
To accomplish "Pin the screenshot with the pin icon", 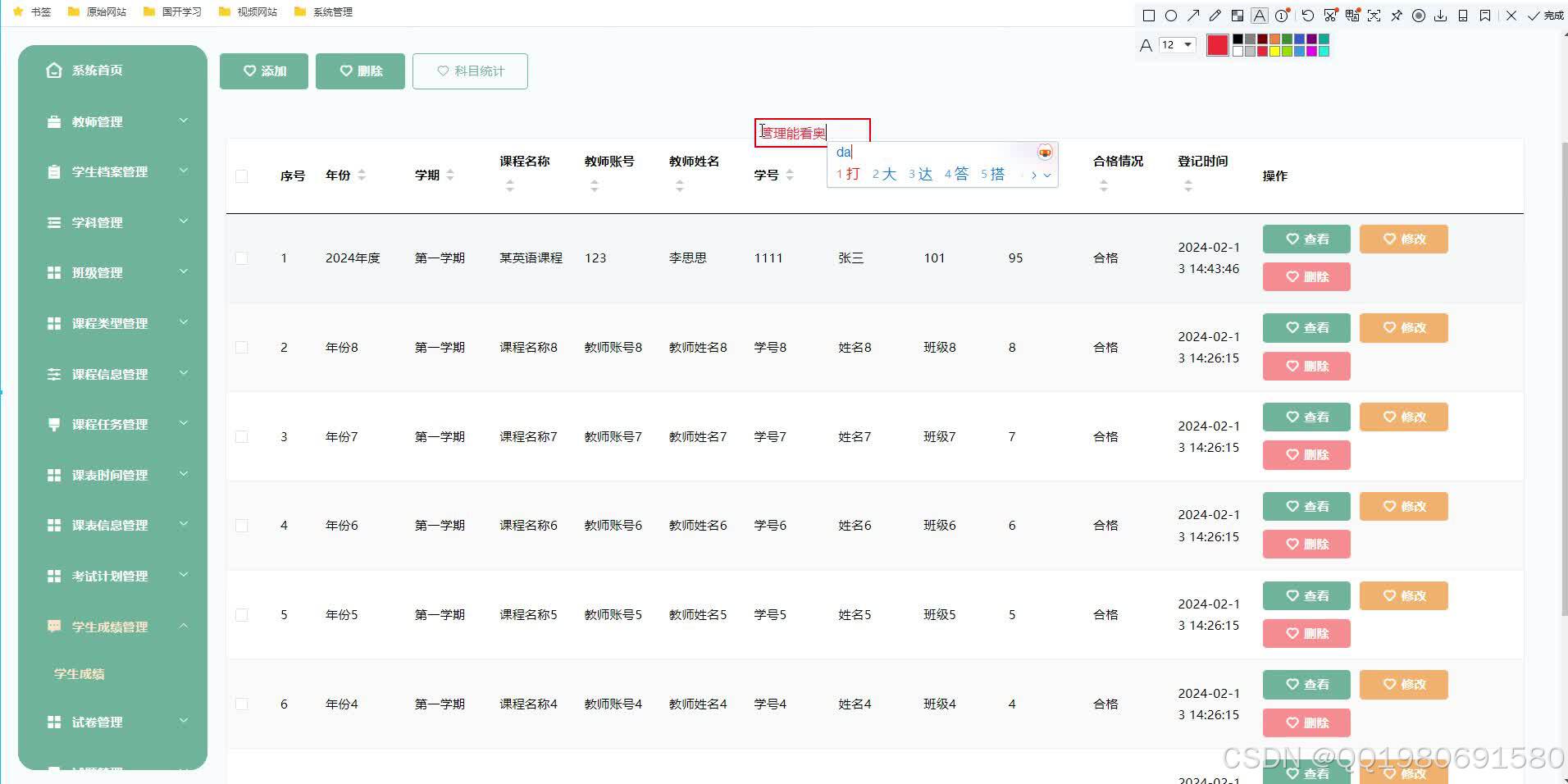I will 1396,16.
